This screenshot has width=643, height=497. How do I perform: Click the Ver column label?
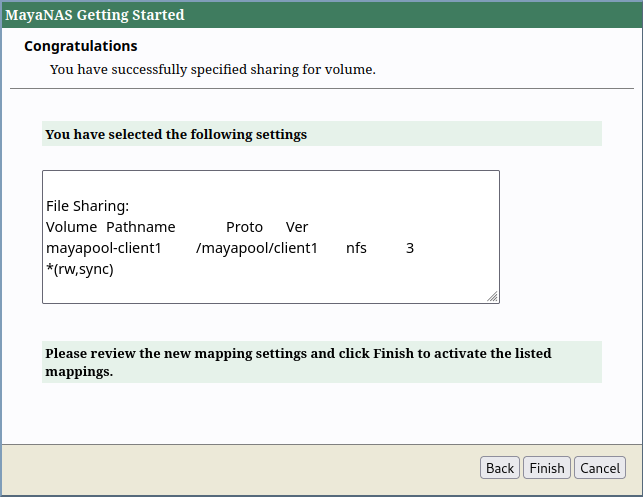(297, 227)
